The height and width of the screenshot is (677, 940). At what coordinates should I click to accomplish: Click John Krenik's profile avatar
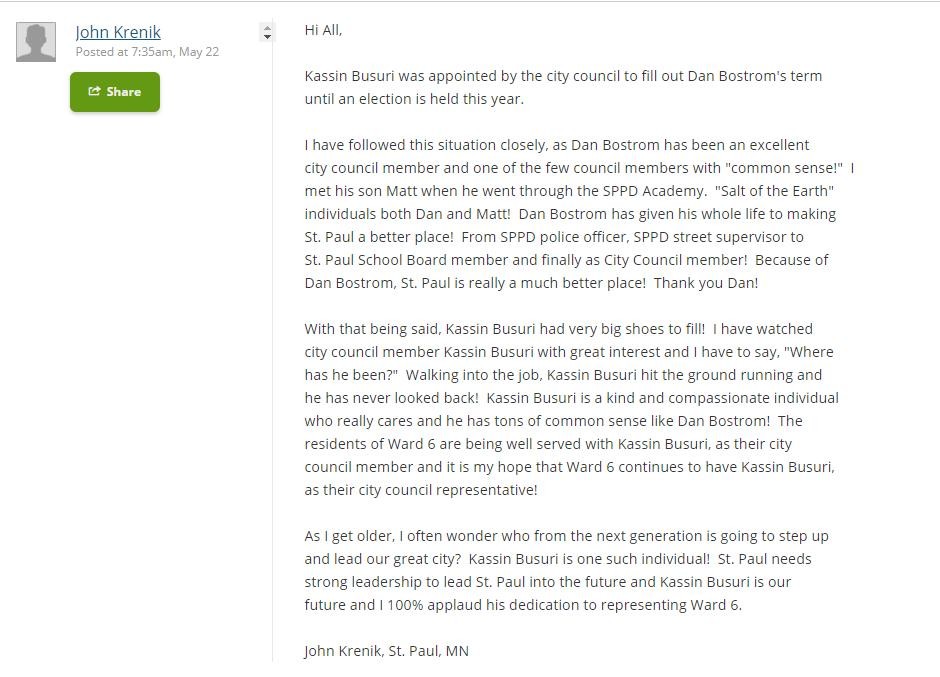tap(36, 42)
